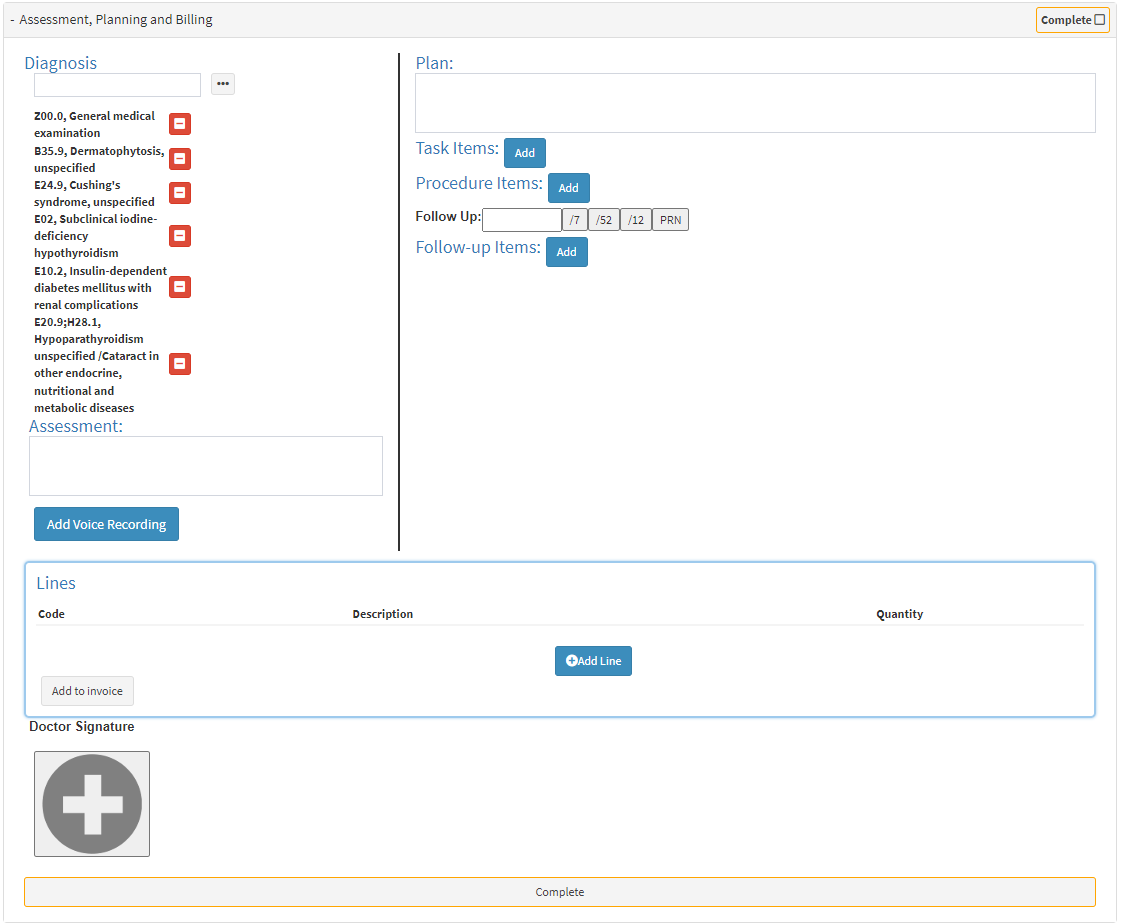This screenshot has height=924, width=1122.
Task: Remove the Z00.0 General medical examination diagnosis
Action: click(x=180, y=124)
